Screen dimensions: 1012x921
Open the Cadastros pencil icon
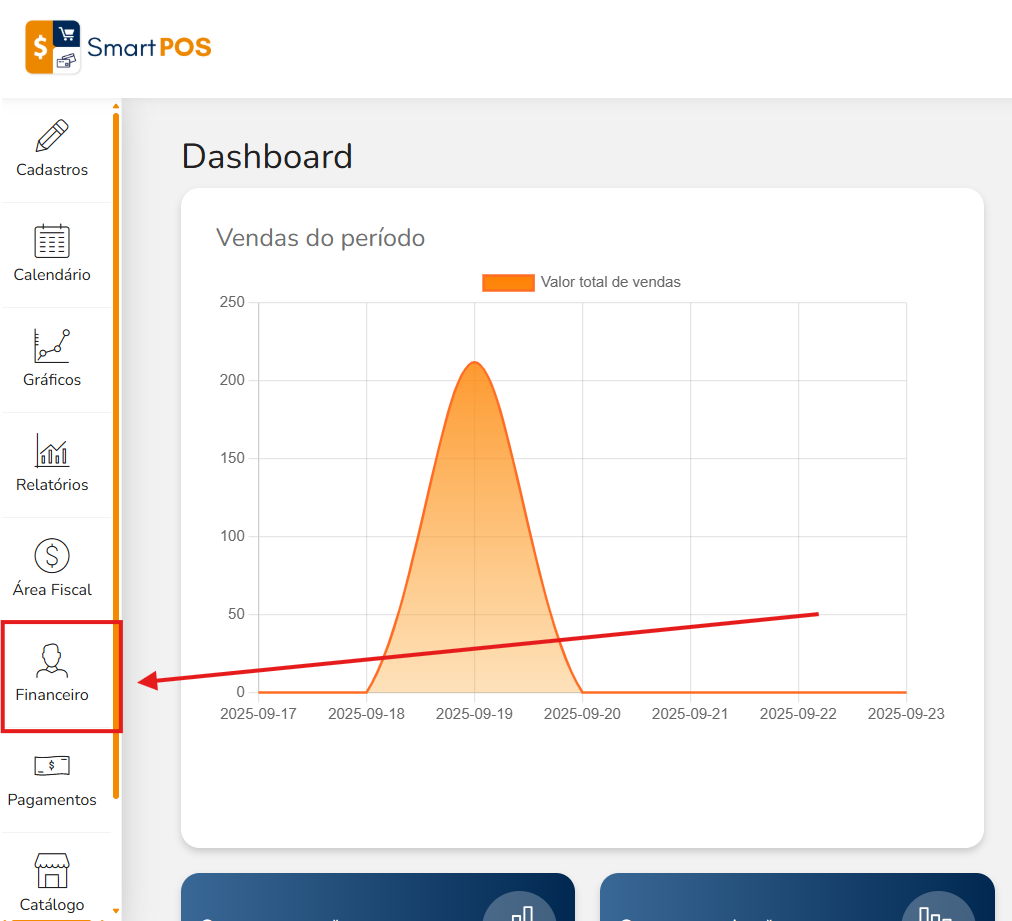(x=52, y=136)
